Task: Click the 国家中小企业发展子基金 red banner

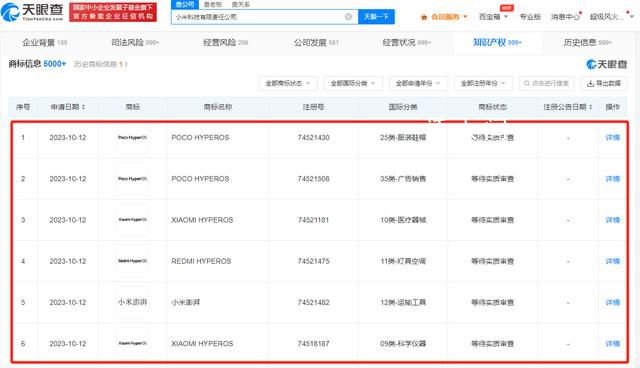Action: coord(113,12)
